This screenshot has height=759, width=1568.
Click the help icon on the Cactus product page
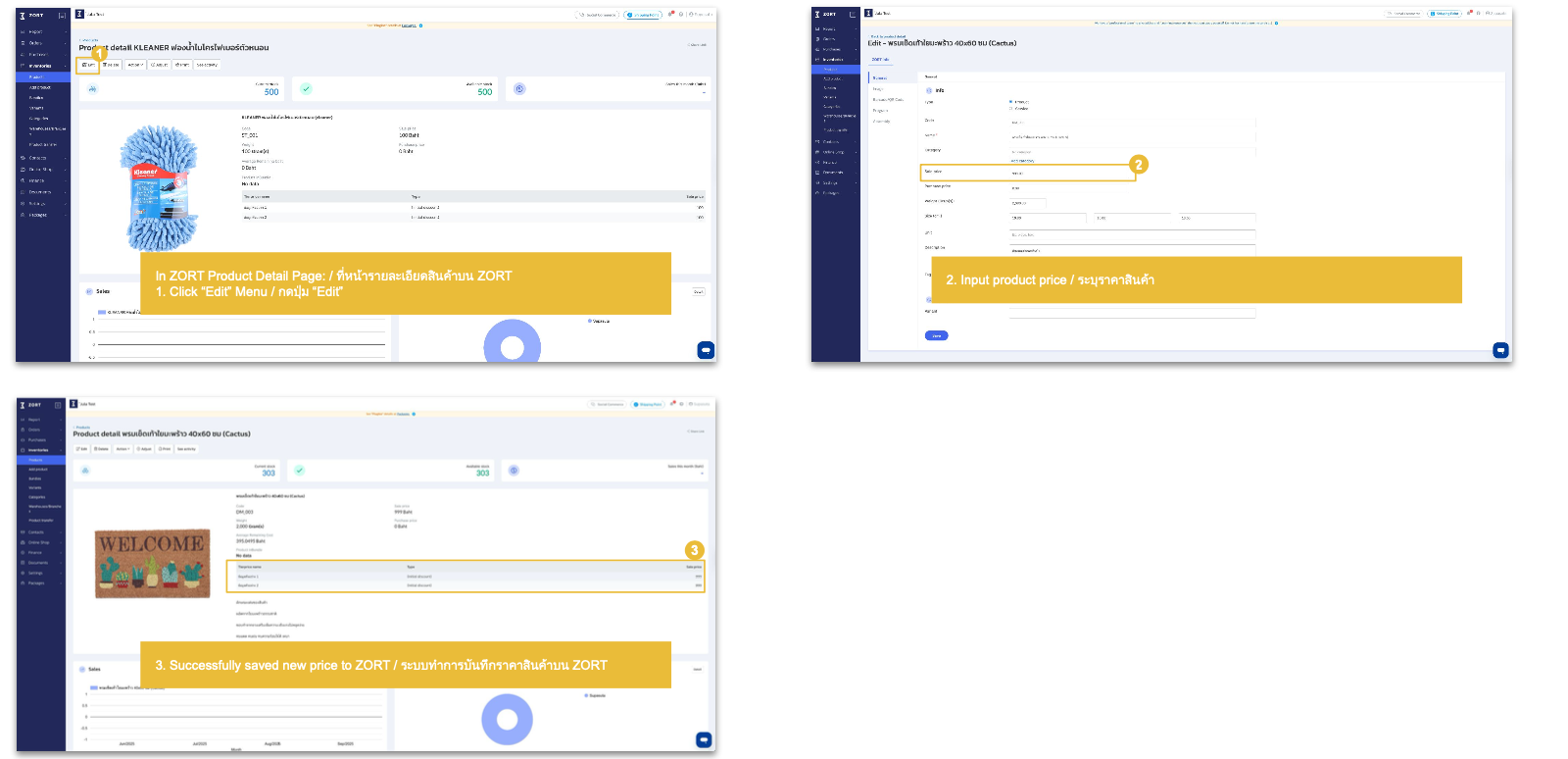pyautogui.click(x=681, y=404)
